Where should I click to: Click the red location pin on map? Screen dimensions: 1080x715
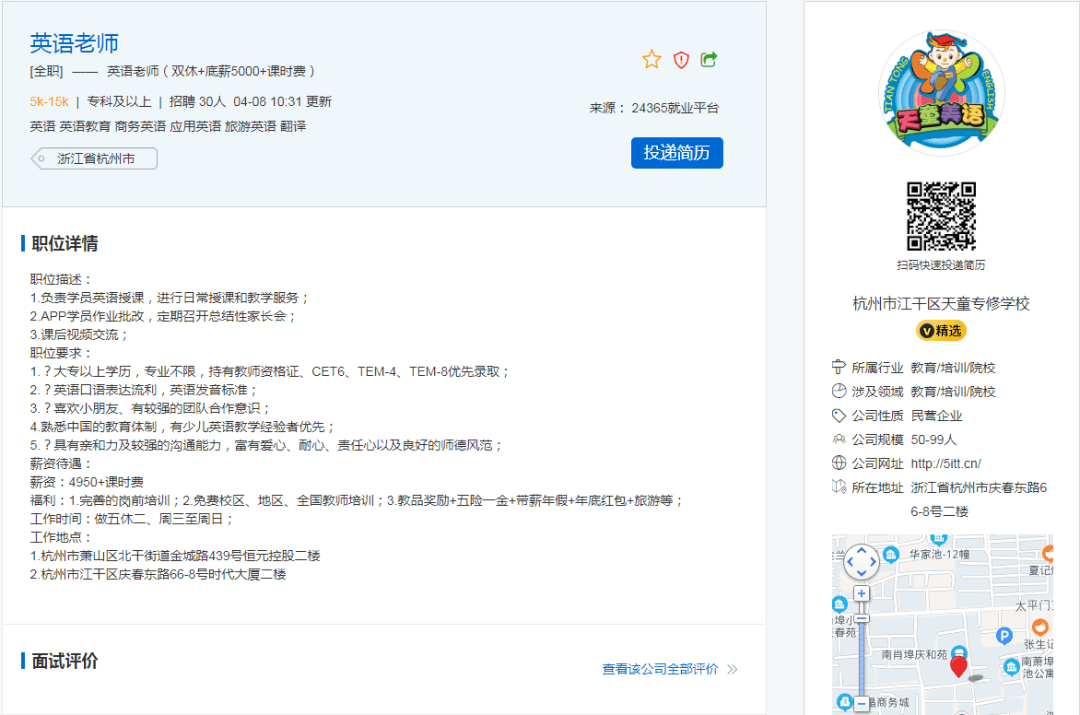[x=958, y=665]
